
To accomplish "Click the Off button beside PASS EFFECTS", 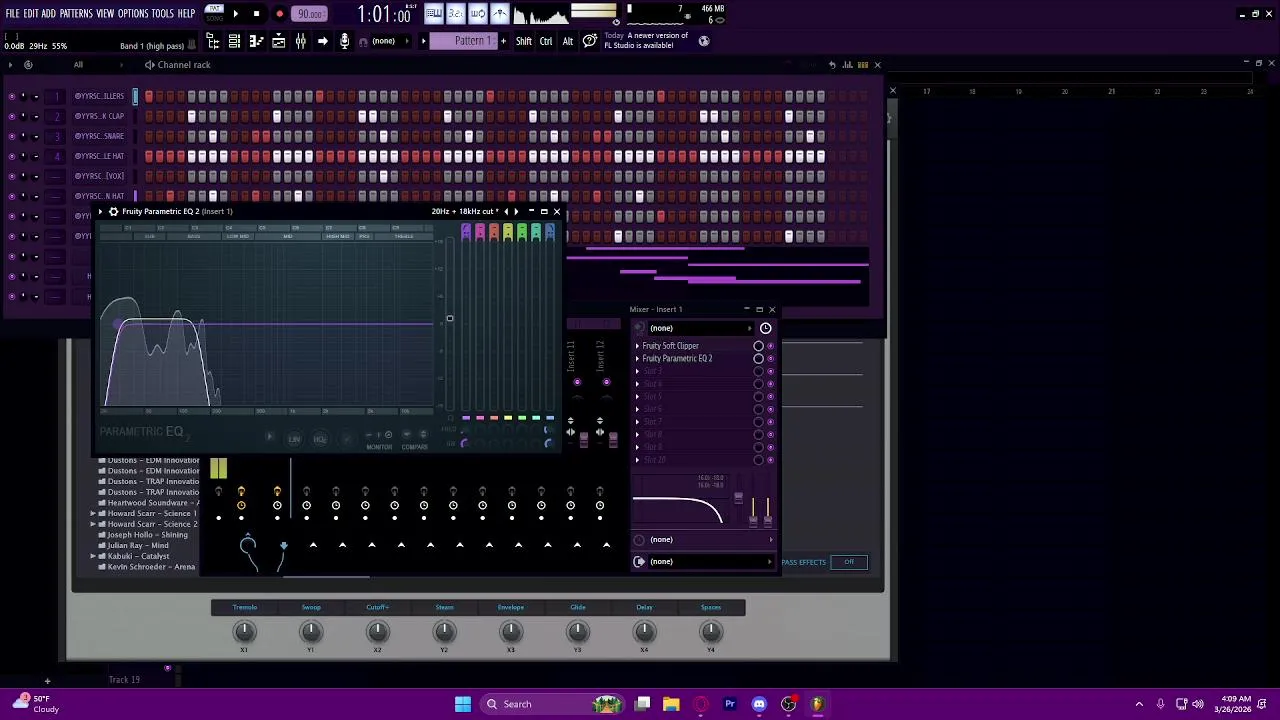I will click(x=849, y=562).
